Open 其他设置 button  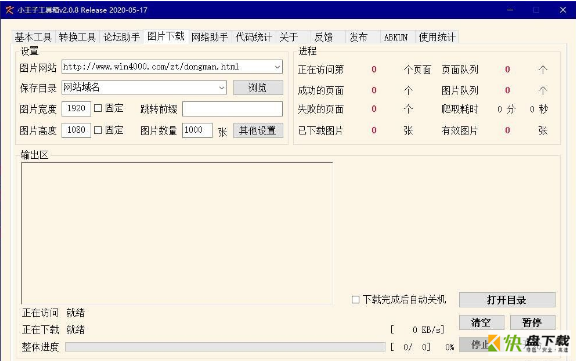point(258,130)
